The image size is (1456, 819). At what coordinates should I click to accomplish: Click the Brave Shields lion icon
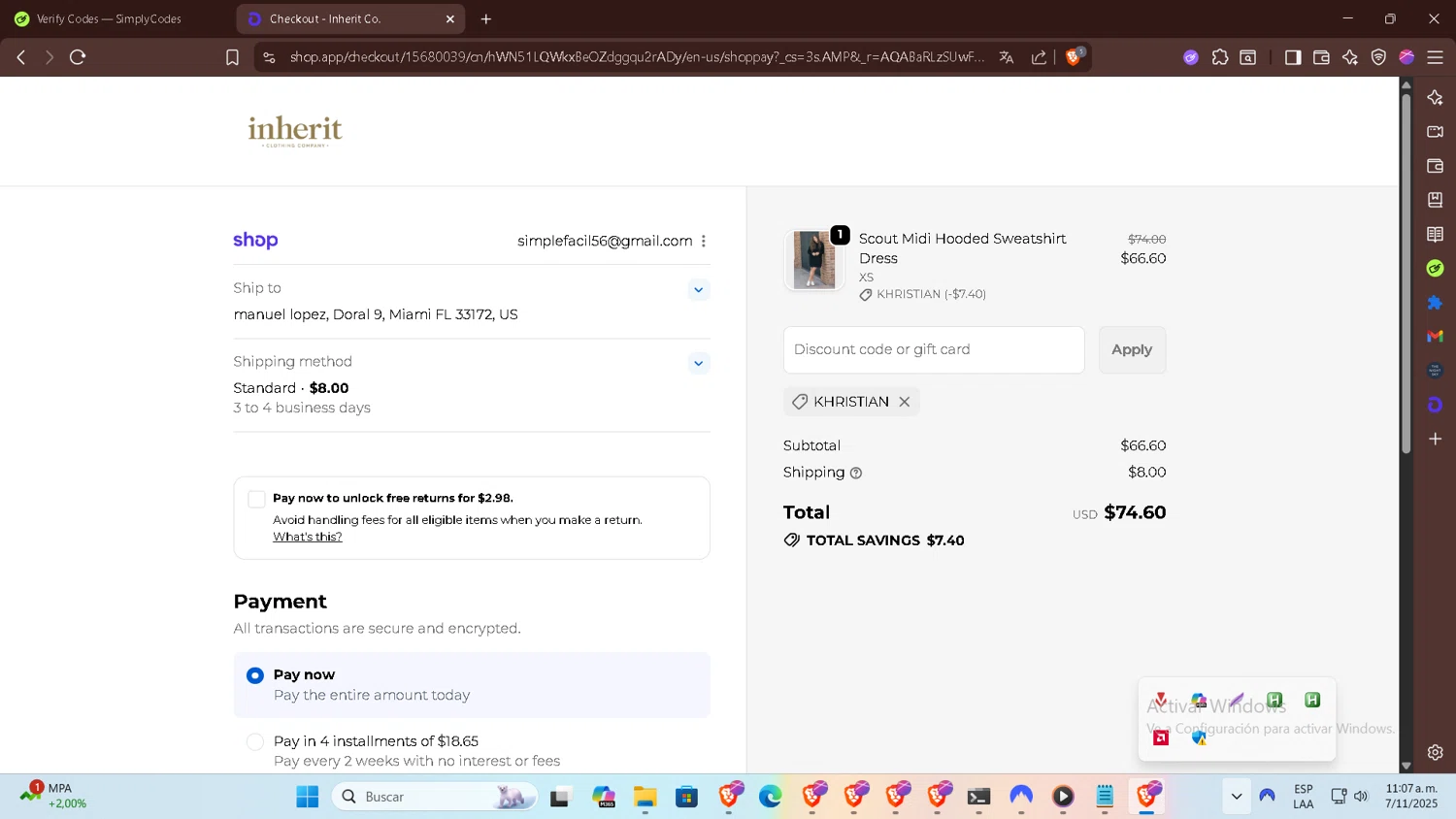[x=1074, y=57]
